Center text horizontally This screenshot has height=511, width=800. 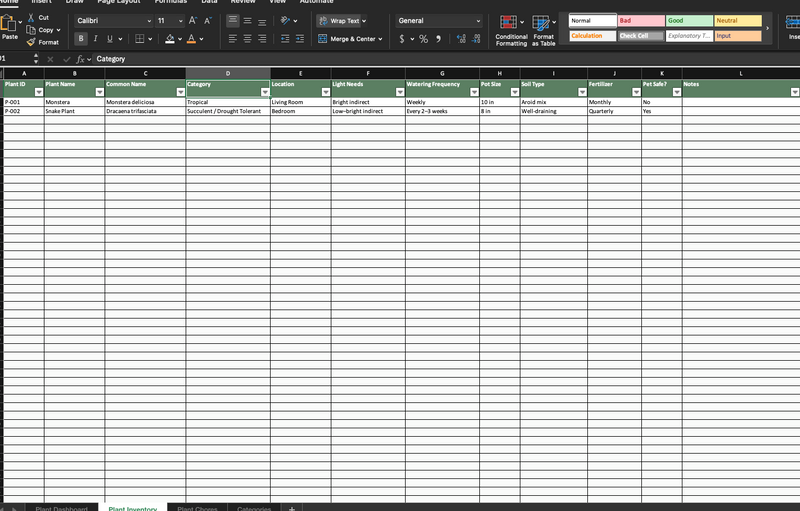pyautogui.click(x=247, y=39)
